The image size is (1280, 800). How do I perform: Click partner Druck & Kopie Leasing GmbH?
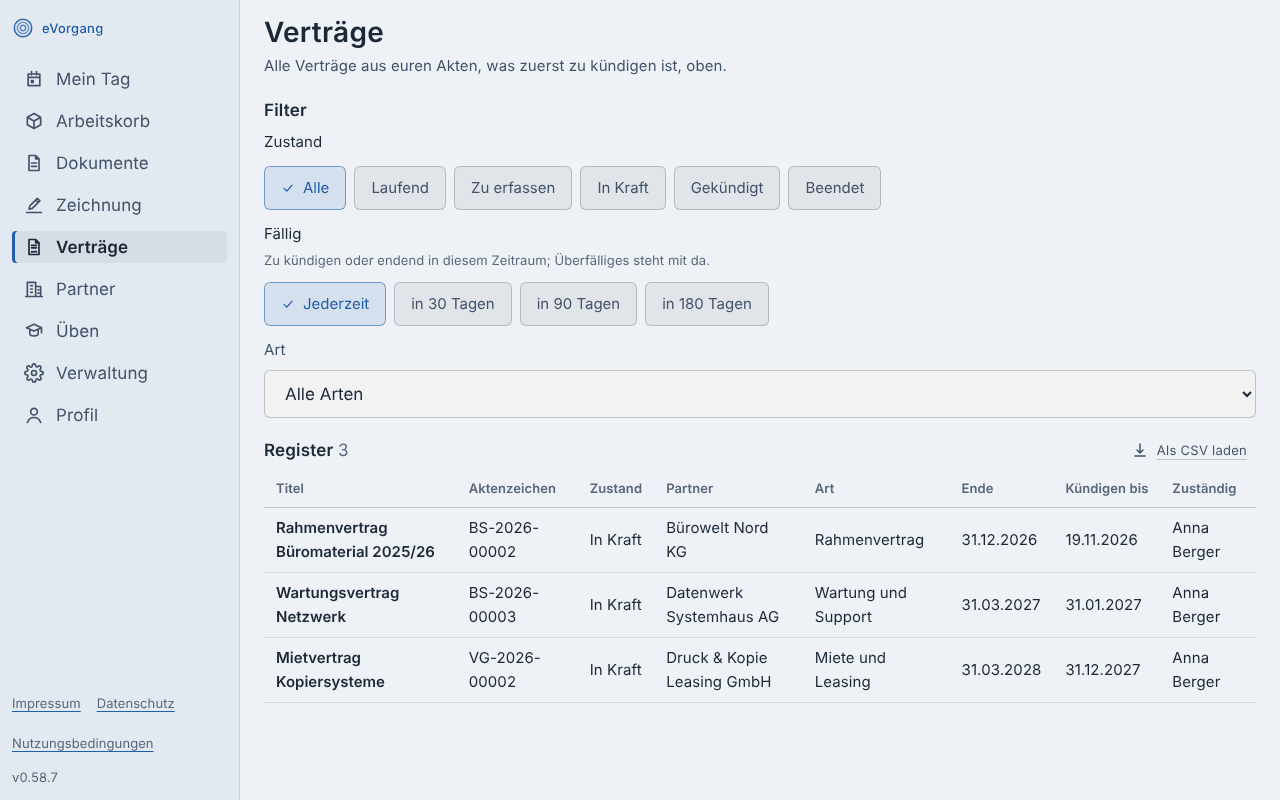tap(719, 670)
